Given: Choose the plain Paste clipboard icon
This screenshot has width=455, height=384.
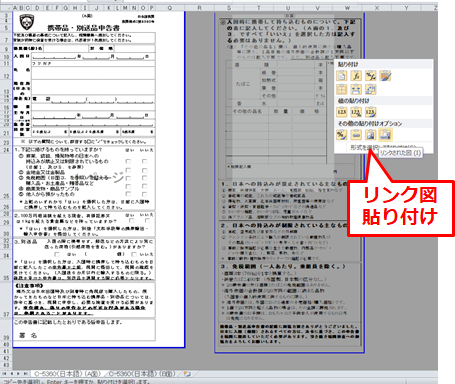Looking at the screenshot, I should point(342,76).
